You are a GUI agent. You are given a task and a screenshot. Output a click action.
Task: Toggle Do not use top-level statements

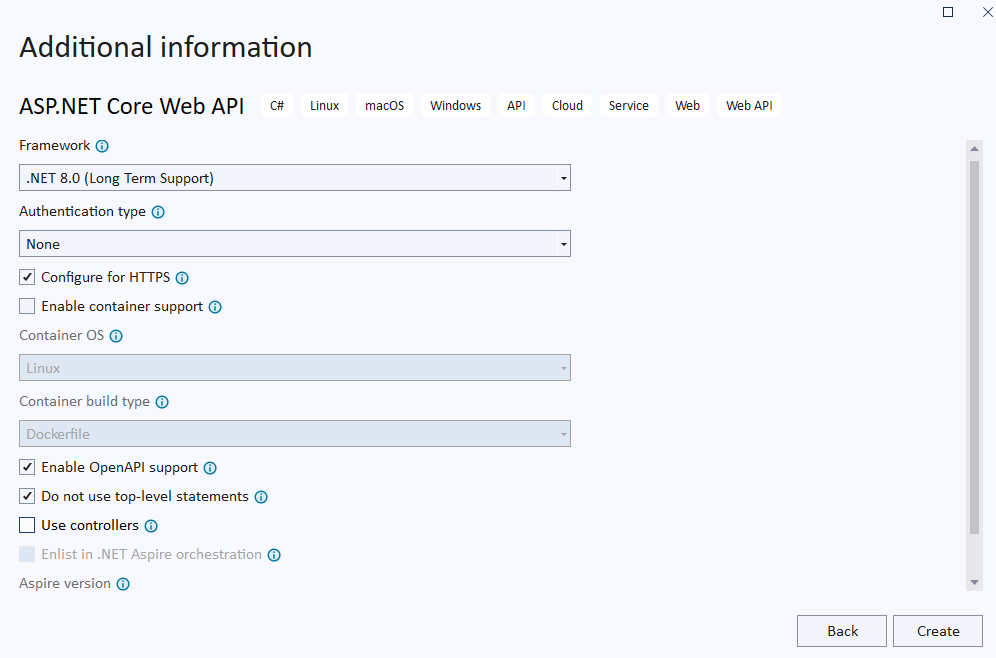click(x=27, y=496)
